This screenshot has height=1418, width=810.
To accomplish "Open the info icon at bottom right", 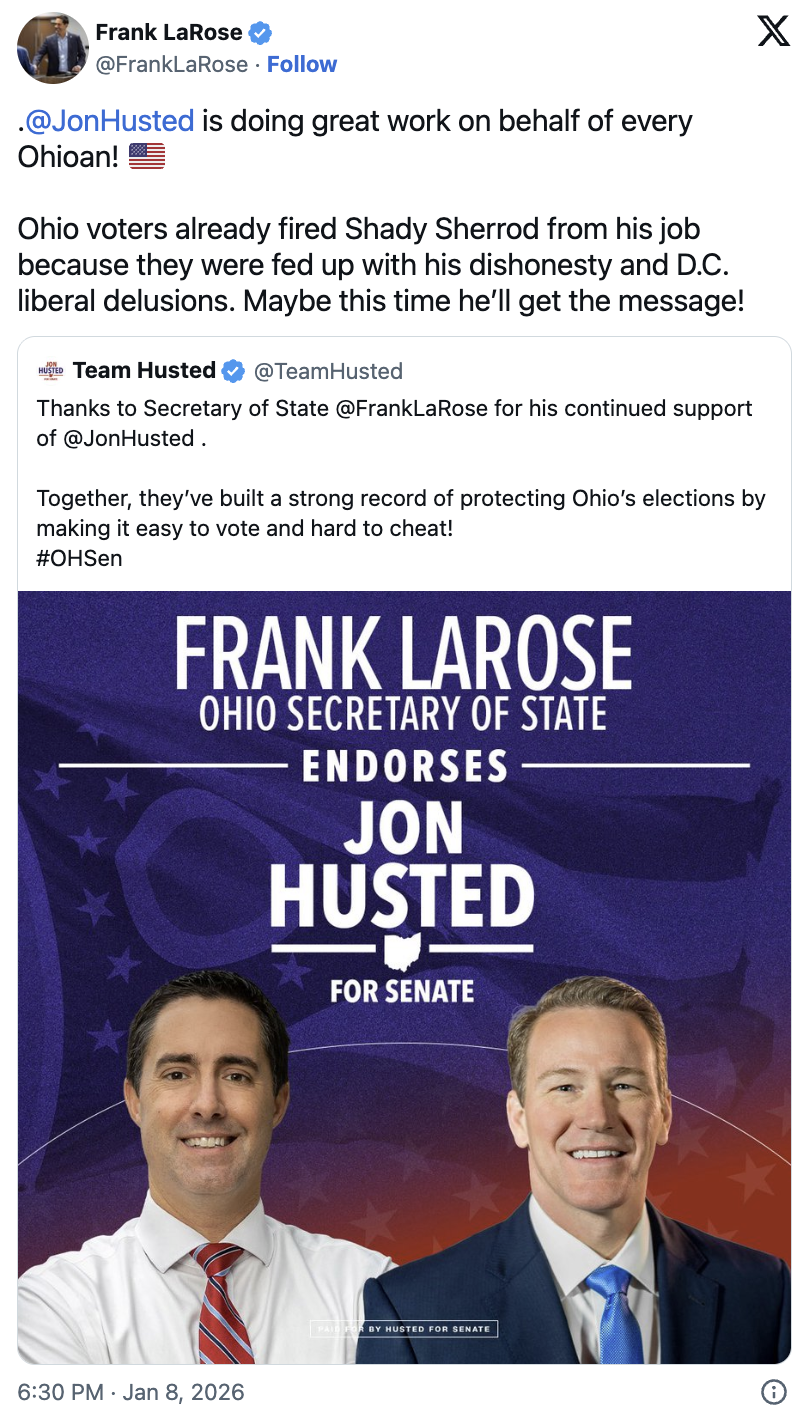I will pyautogui.click(x=775, y=1391).
